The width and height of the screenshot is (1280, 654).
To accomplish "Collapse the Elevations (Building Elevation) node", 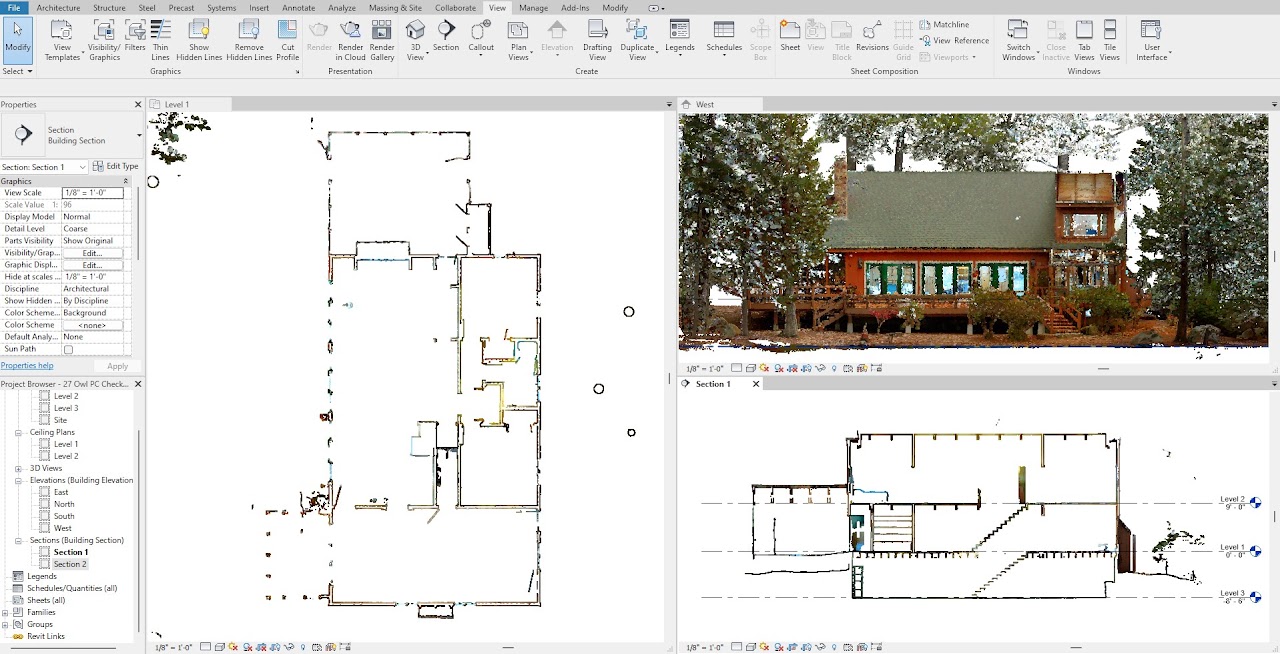I will pos(18,480).
